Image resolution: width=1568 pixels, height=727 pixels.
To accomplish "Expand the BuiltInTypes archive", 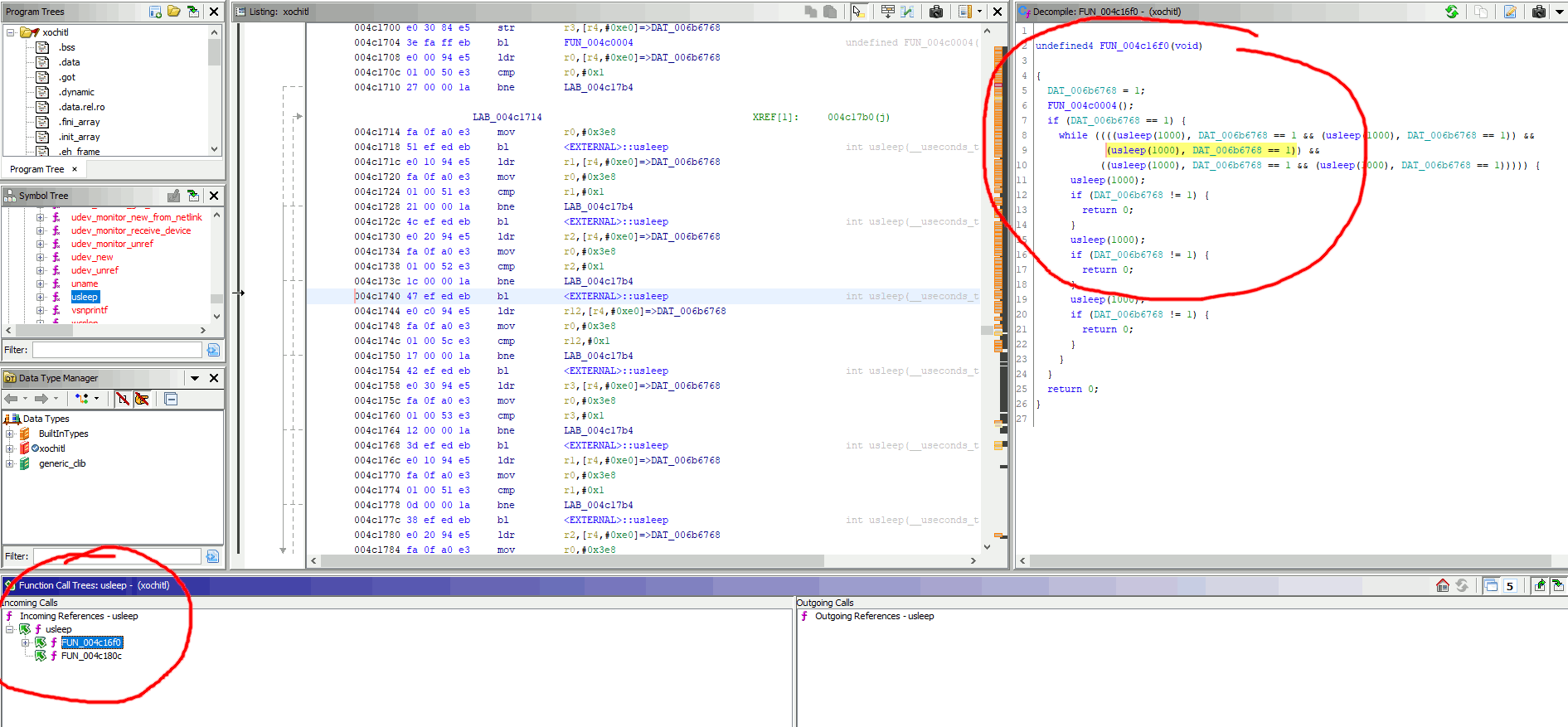I will [10, 434].
